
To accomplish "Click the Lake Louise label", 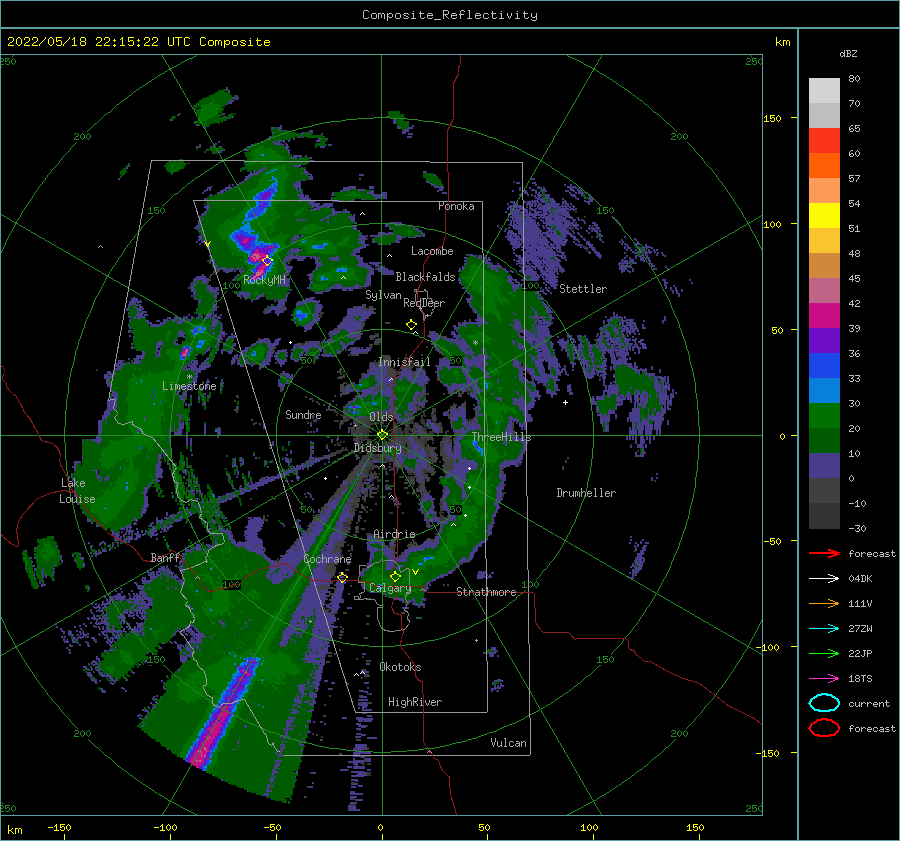I will click(x=77, y=491).
